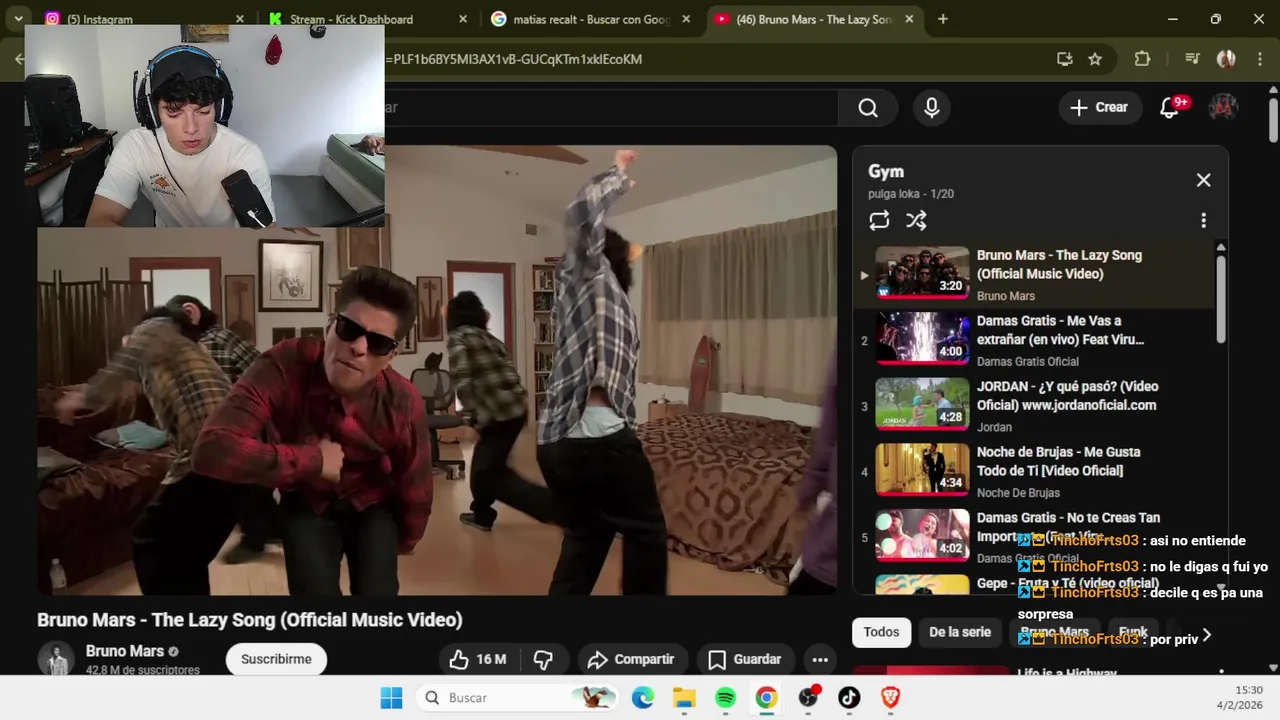Open more video actions ellipsis
This screenshot has width=1280, height=720.
click(x=820, y=659)
